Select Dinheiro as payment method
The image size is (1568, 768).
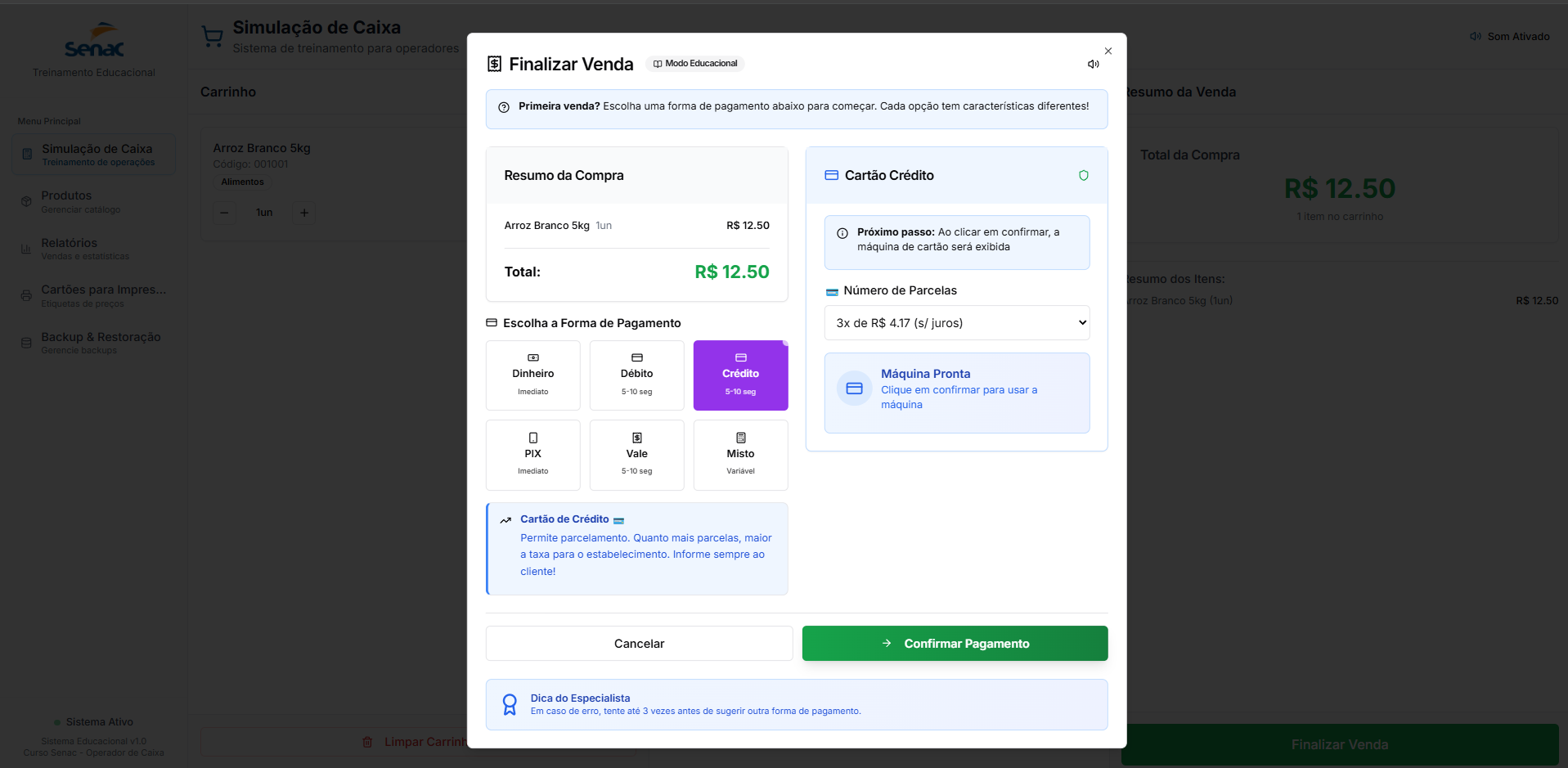click(532, 375)
